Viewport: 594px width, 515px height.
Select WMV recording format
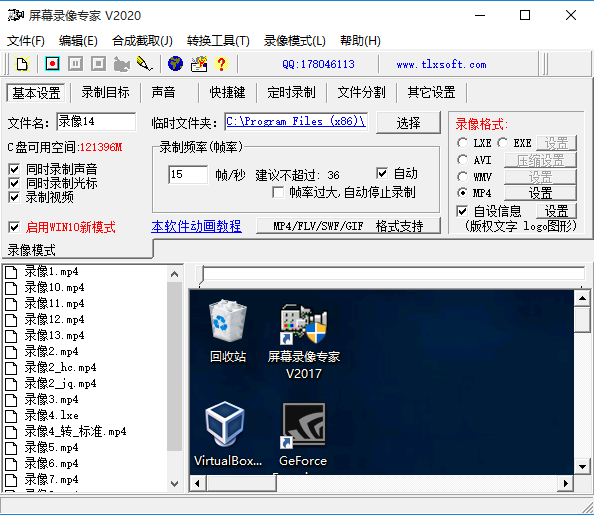click(x=462, y=177)
